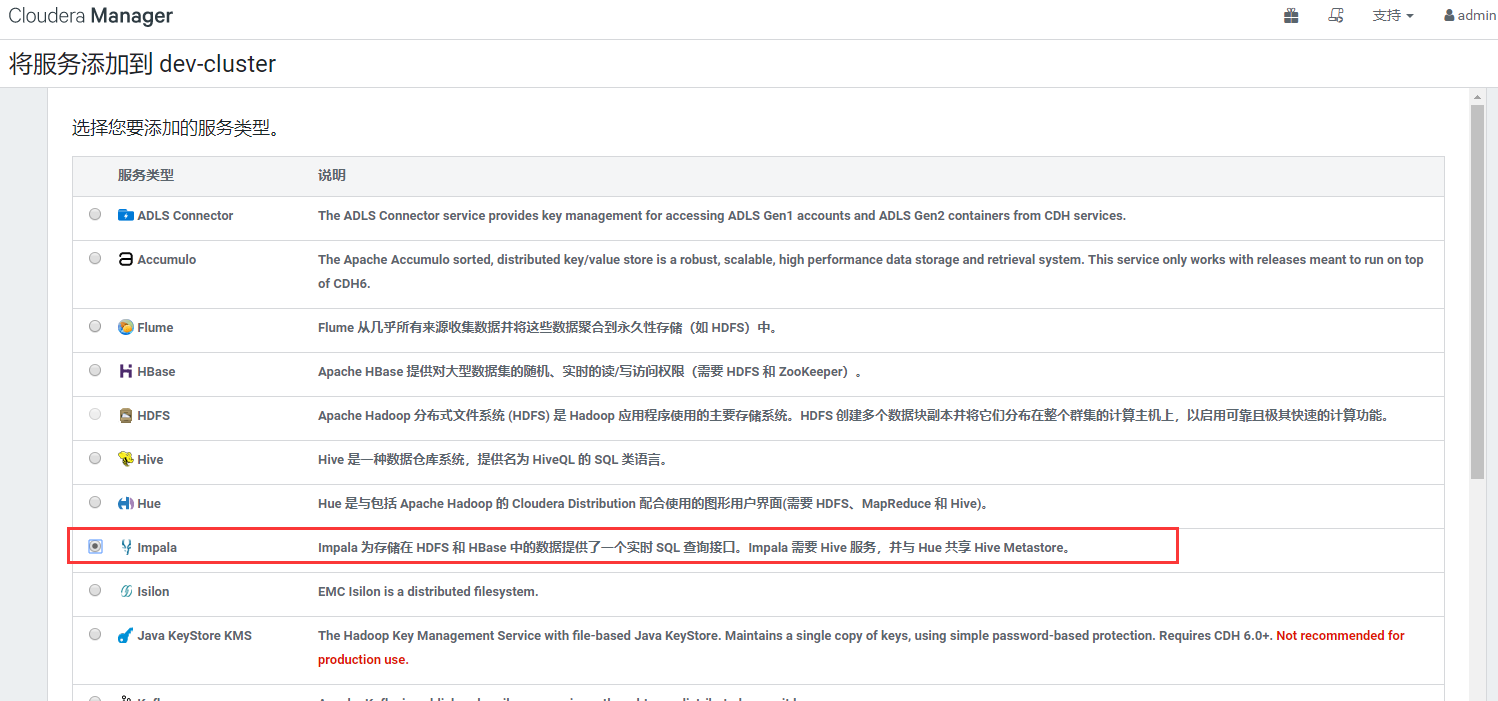1498x701 pixels.
Task: Click the Java KeyStore KMS key icon
Action: (125, 635)
